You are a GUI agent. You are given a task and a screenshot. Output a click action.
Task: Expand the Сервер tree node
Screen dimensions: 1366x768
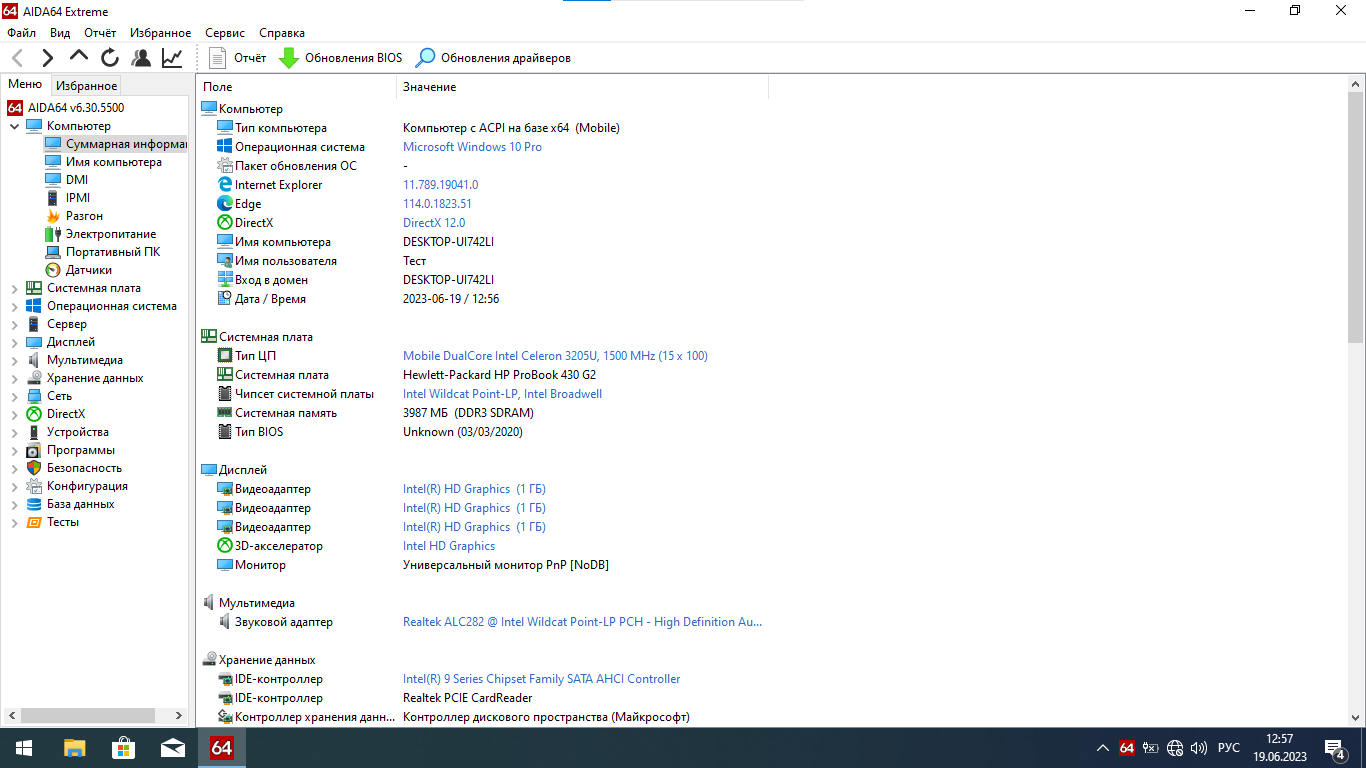coord(14,324)
